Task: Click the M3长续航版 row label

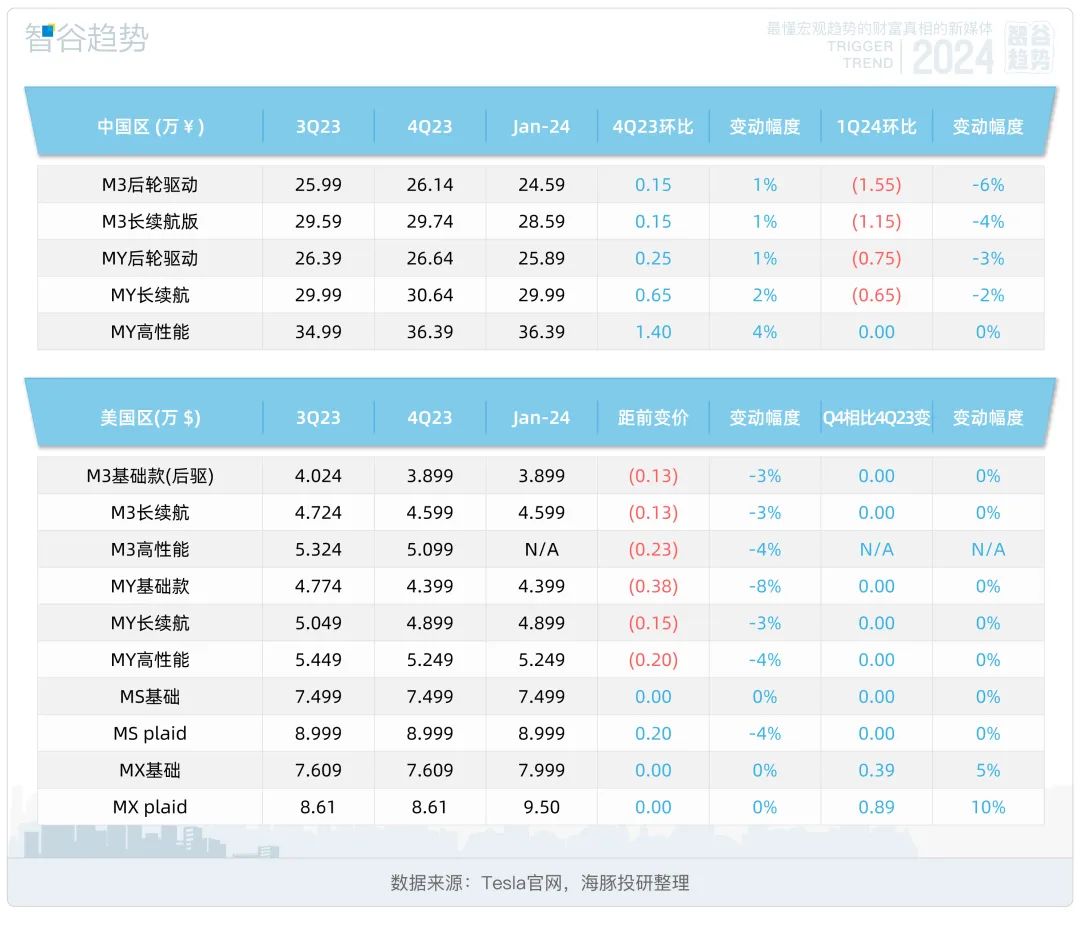Action: [150, 221]
